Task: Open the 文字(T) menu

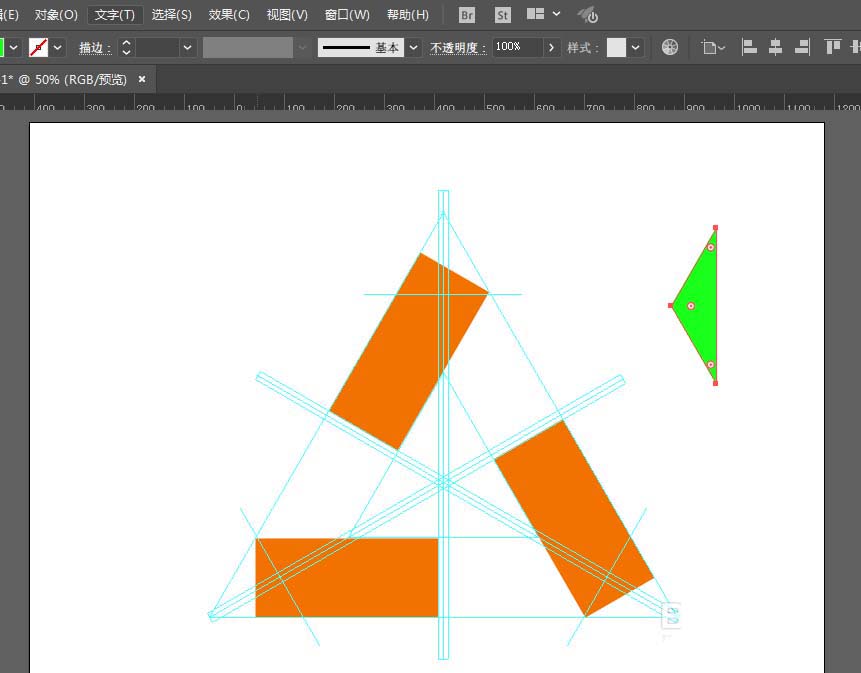Action: point(115,15)
